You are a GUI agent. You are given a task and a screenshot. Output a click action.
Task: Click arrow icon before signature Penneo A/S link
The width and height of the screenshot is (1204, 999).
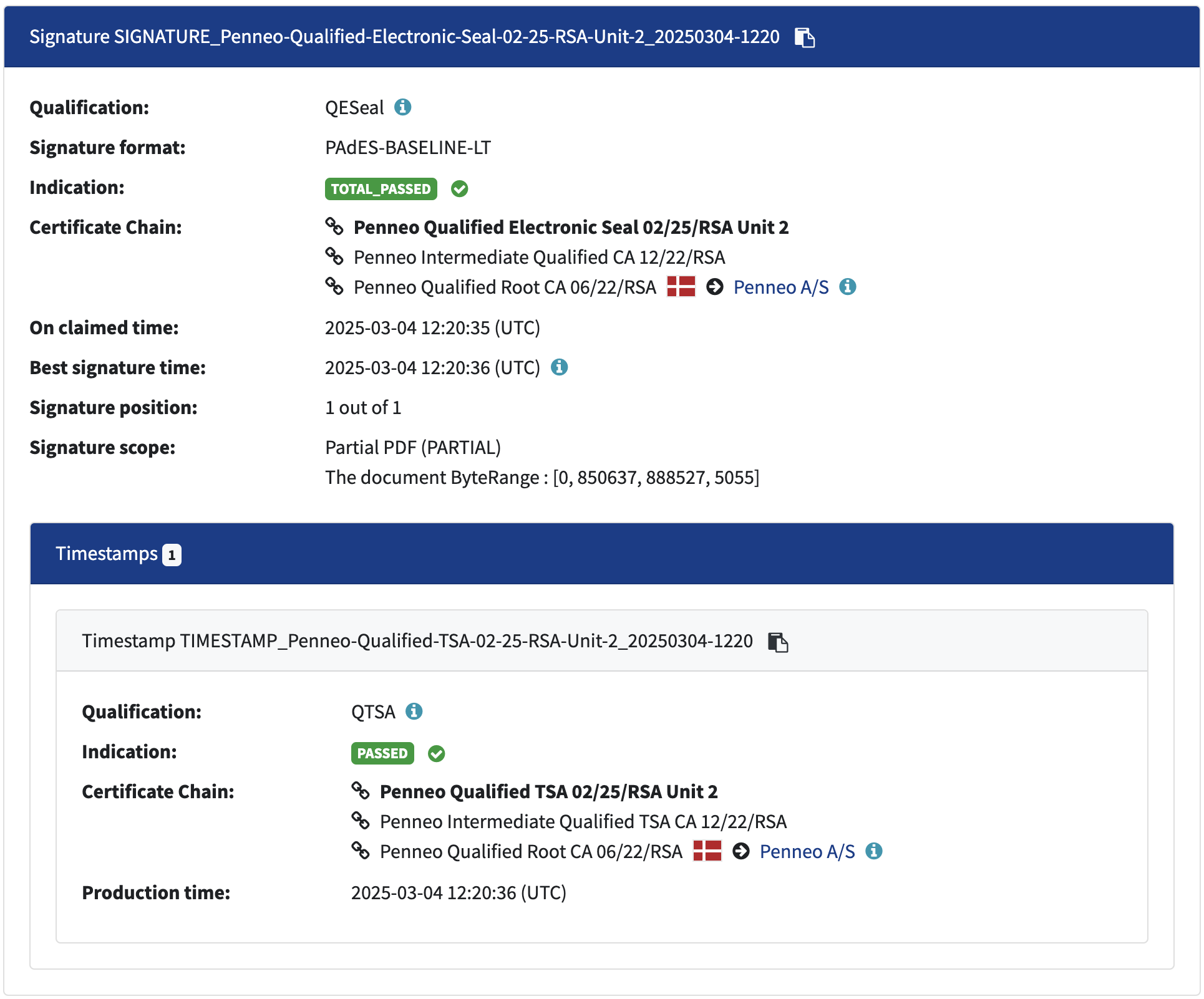pyautogui.click(x=715, y=287)
